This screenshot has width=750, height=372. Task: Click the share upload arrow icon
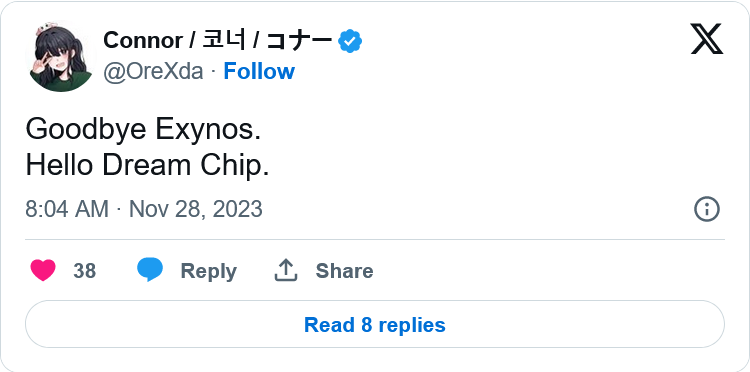coord(286,270)
